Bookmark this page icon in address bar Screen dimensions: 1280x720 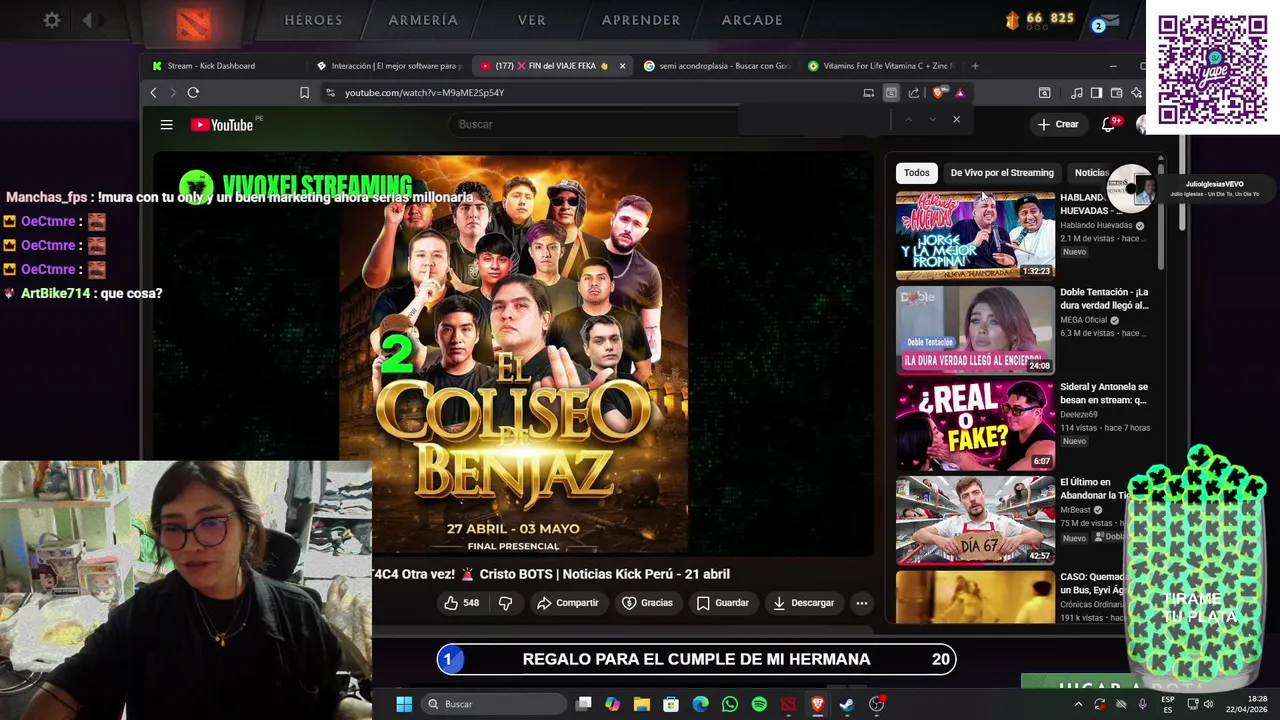pyautogui.click(x=304, y=93)
